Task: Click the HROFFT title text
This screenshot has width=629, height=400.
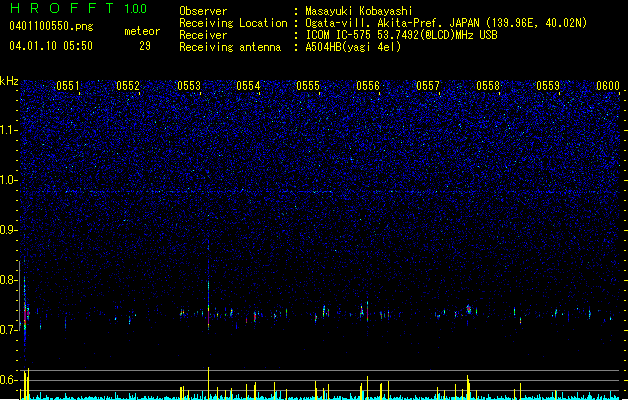Action: click(62, 8)
